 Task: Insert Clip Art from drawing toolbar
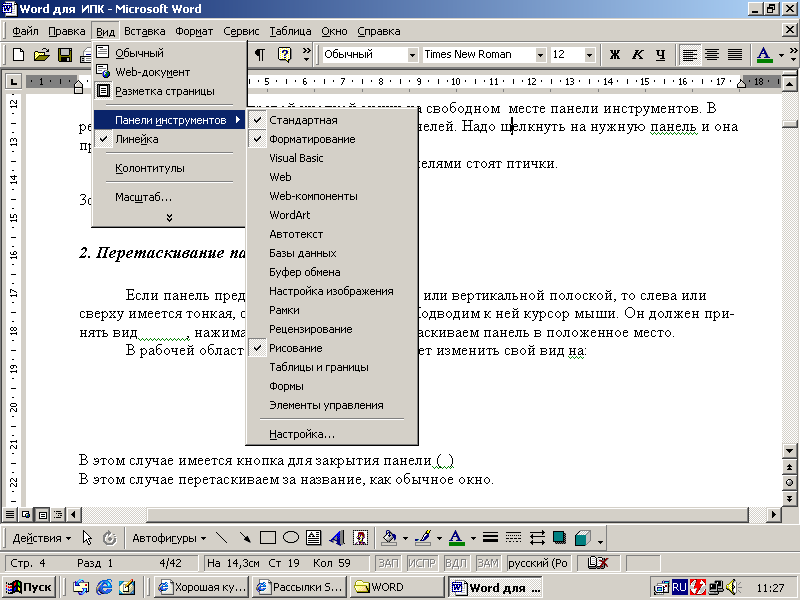360,538
